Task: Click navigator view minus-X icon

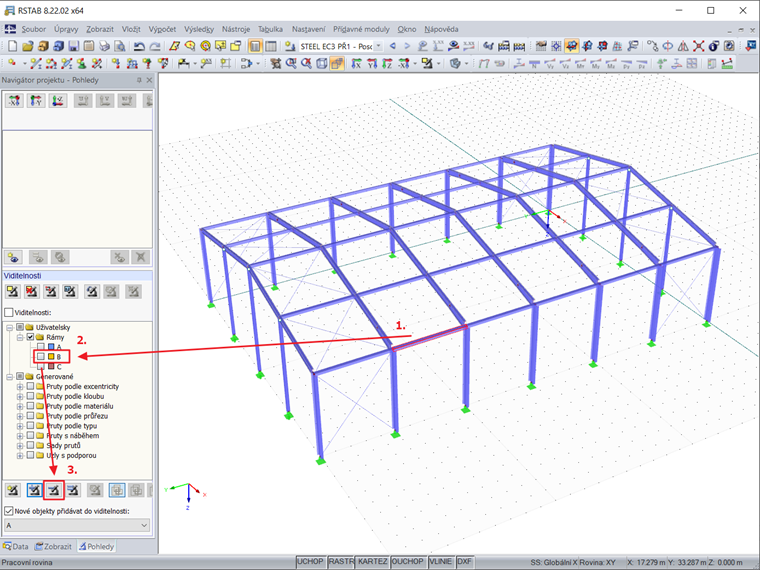Action: pos(14,101)
